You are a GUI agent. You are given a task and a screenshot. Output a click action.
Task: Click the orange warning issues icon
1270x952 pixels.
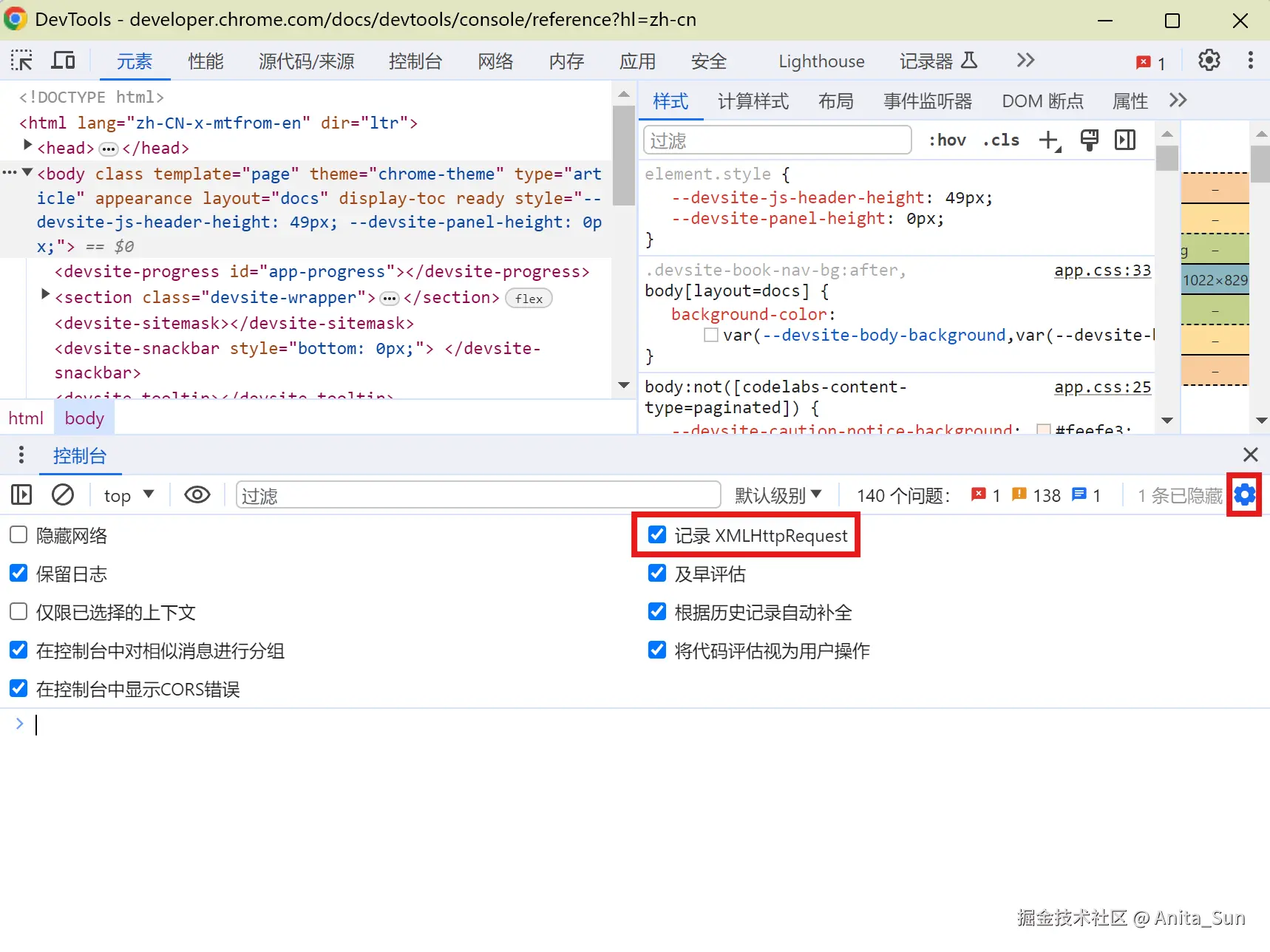click(x=1019, y=494)
